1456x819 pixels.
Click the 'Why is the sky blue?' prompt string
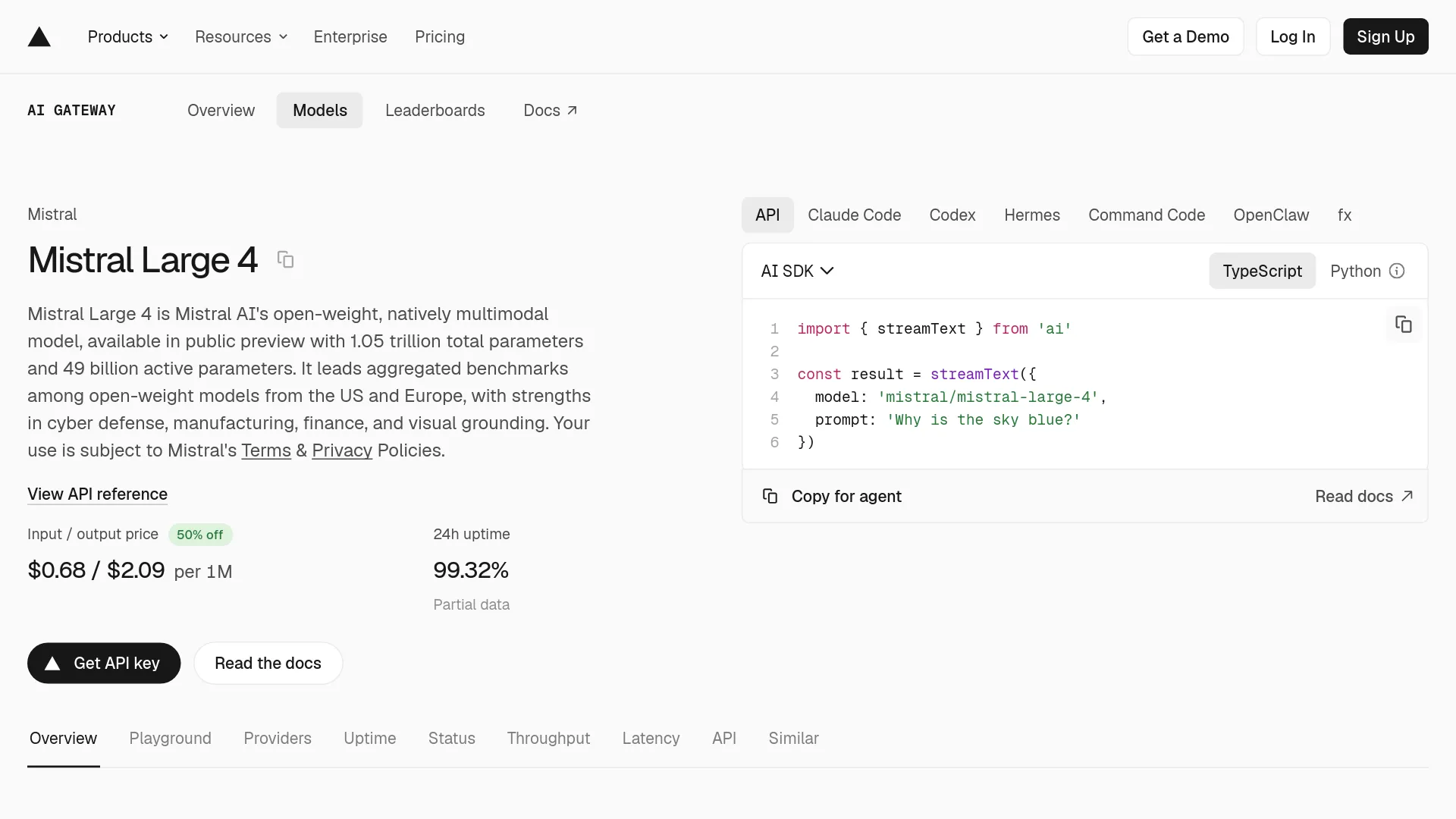point(983,419)
